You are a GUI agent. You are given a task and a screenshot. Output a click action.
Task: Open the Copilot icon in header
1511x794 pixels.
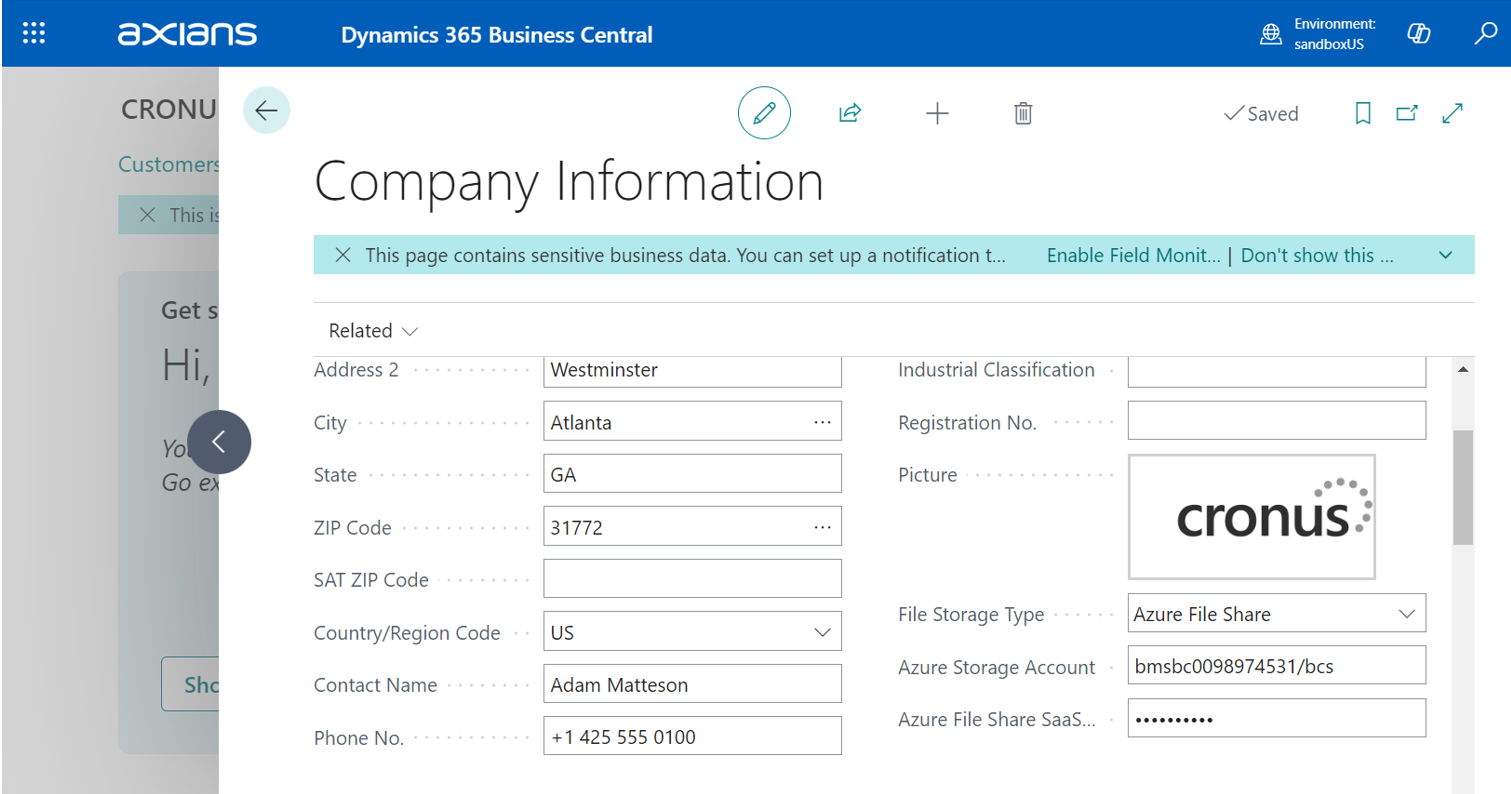point(1418,34)
